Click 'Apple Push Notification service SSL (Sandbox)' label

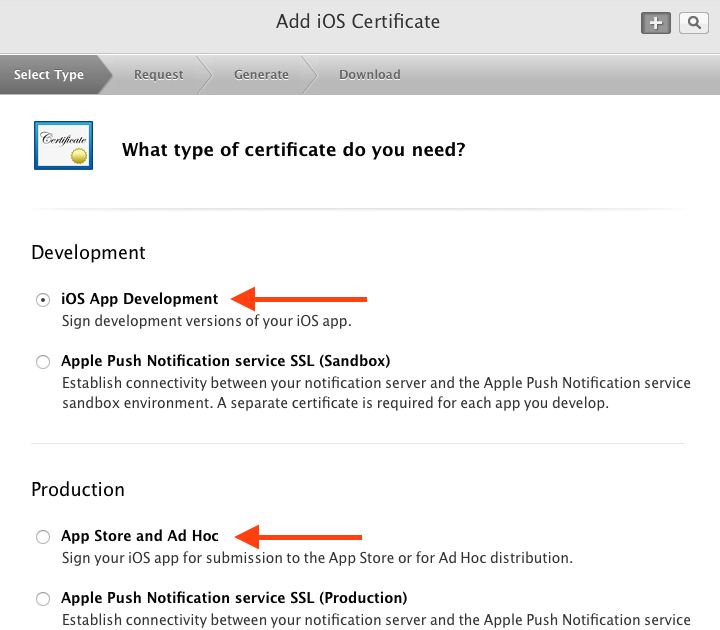(x=225, y=361)
